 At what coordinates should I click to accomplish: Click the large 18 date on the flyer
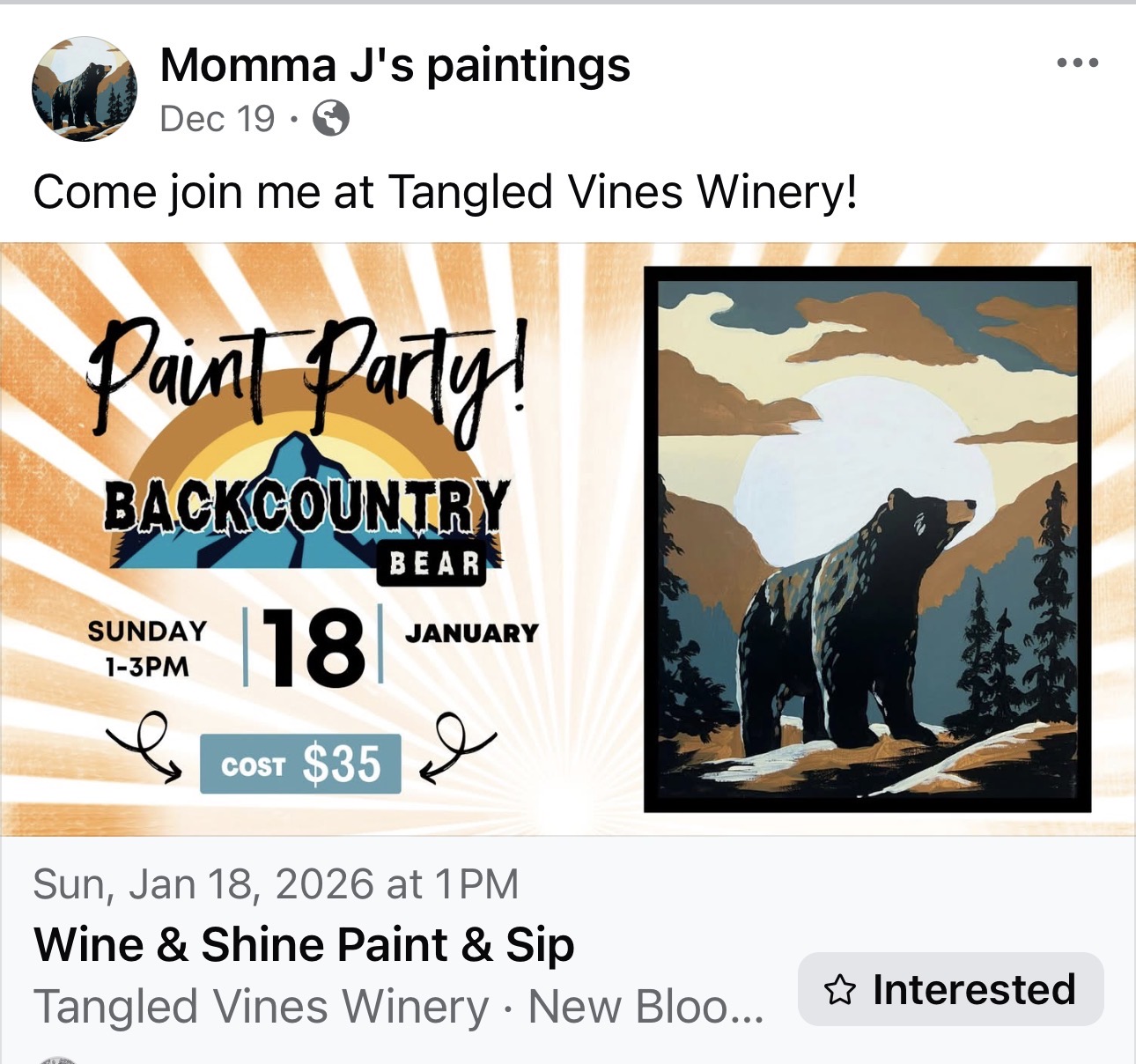click(313, 647)
